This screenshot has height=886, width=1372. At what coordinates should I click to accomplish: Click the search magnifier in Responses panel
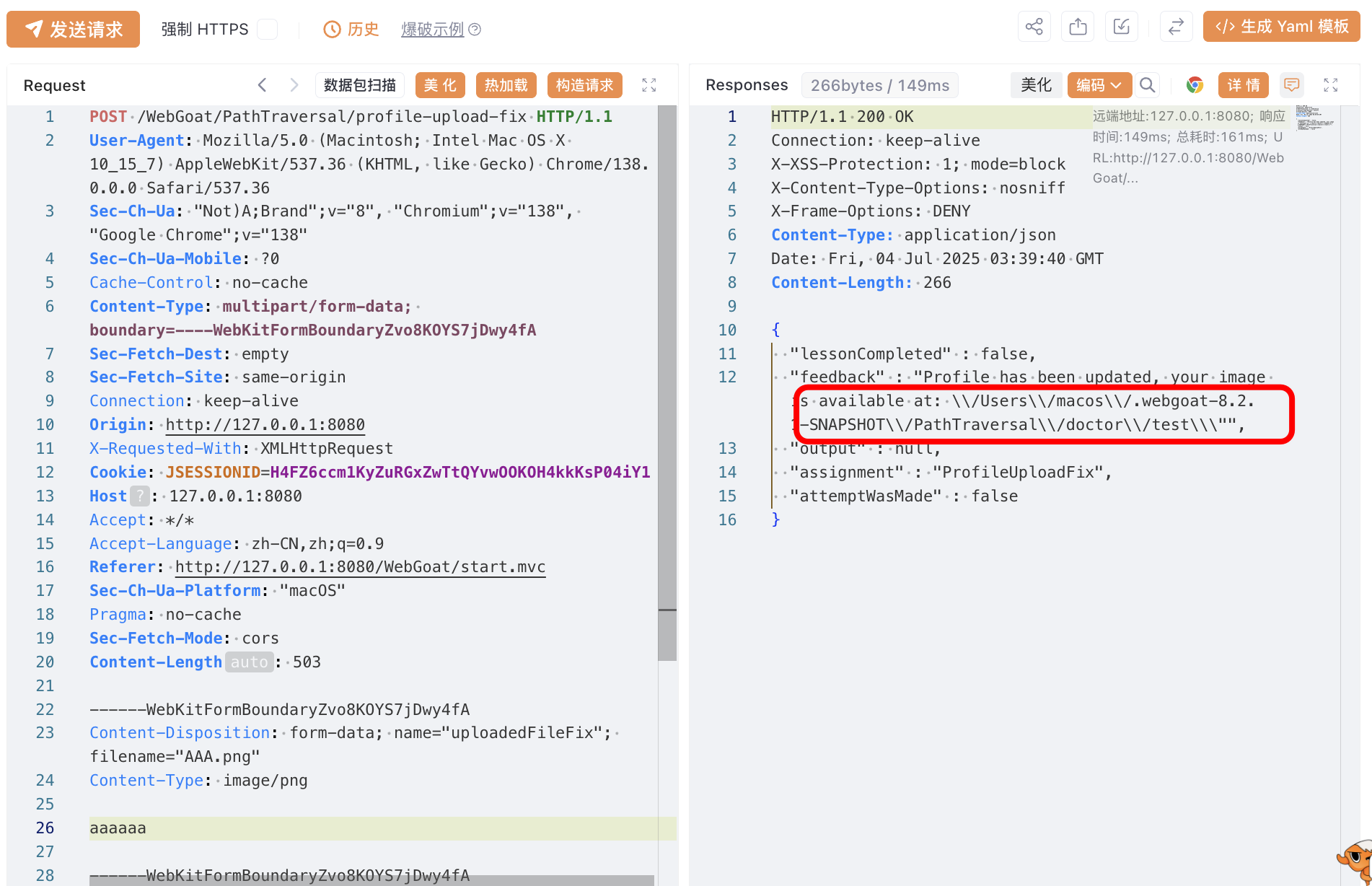coord(1147,85)
